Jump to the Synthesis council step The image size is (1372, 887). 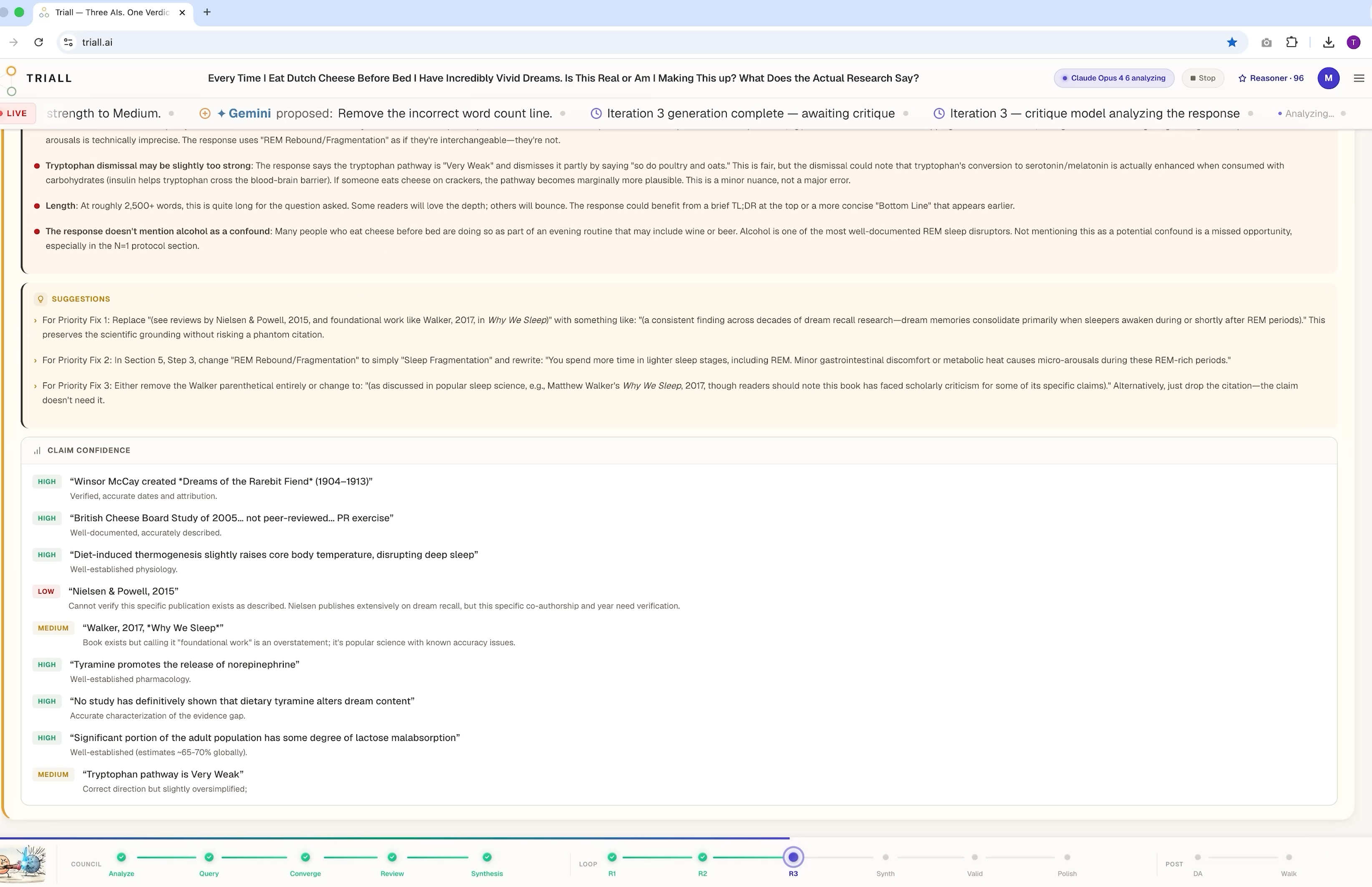487,857
